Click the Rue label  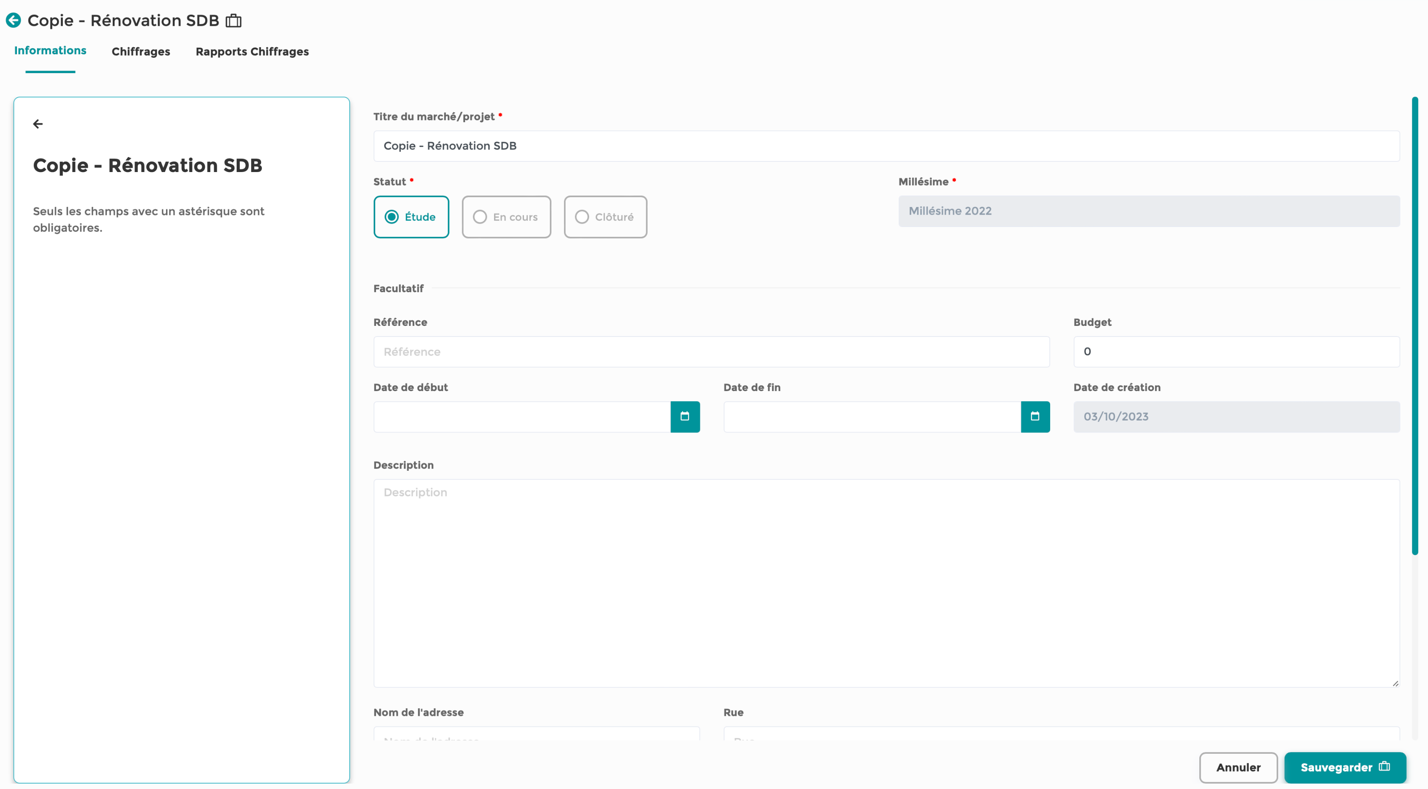click(x=733, y=713)
